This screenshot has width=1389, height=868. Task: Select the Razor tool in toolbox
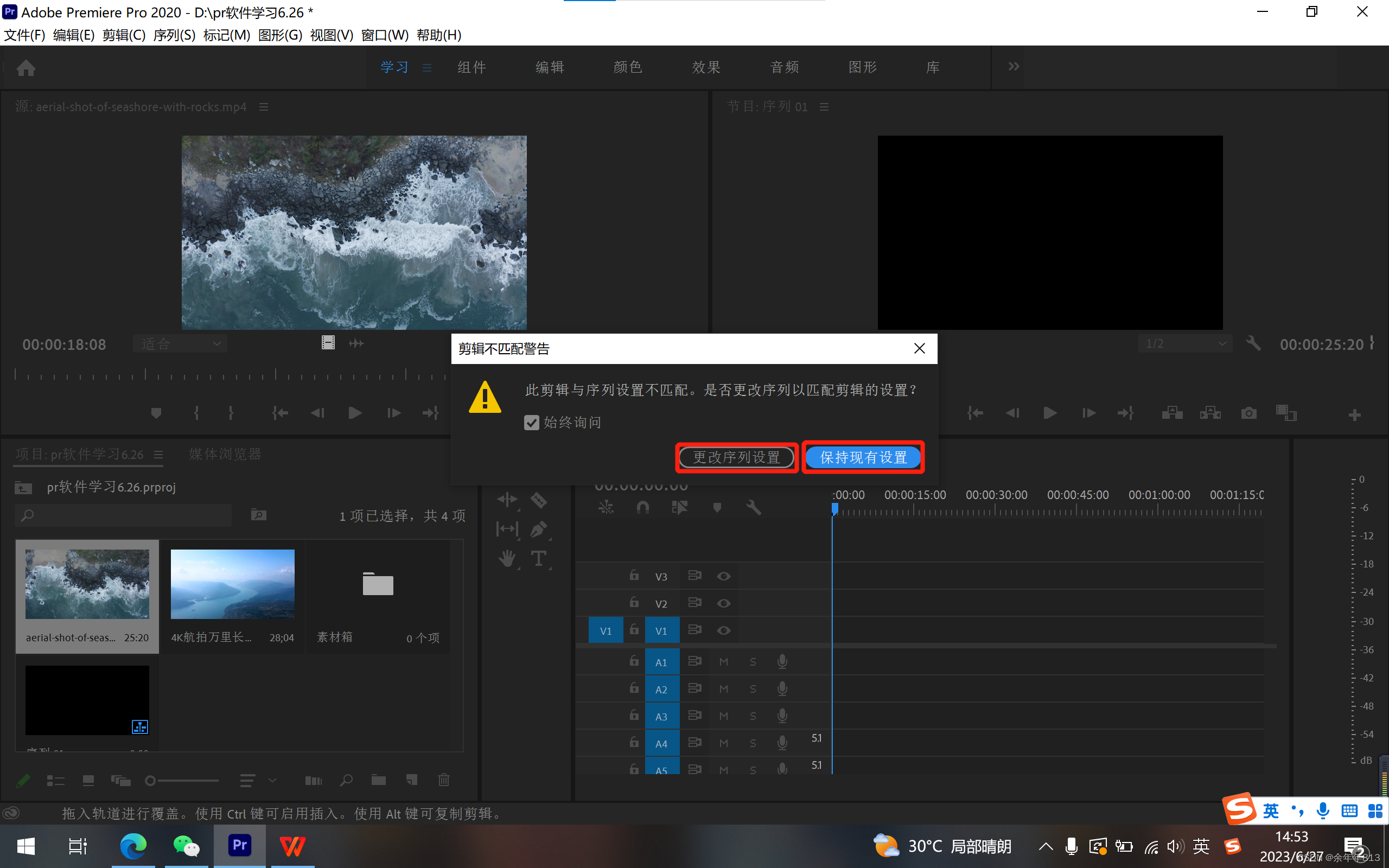coord(538,500)
